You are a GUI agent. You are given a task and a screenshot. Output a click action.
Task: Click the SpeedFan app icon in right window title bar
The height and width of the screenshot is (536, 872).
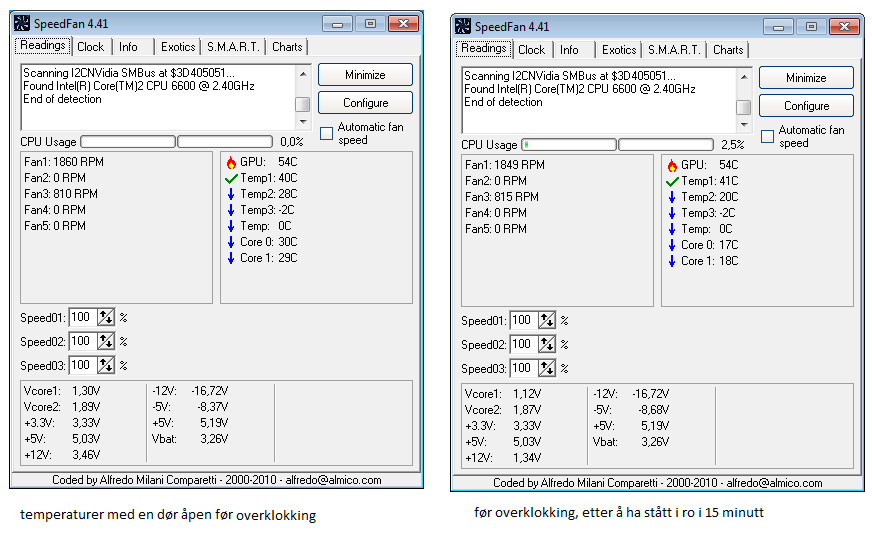click(463, 26)
